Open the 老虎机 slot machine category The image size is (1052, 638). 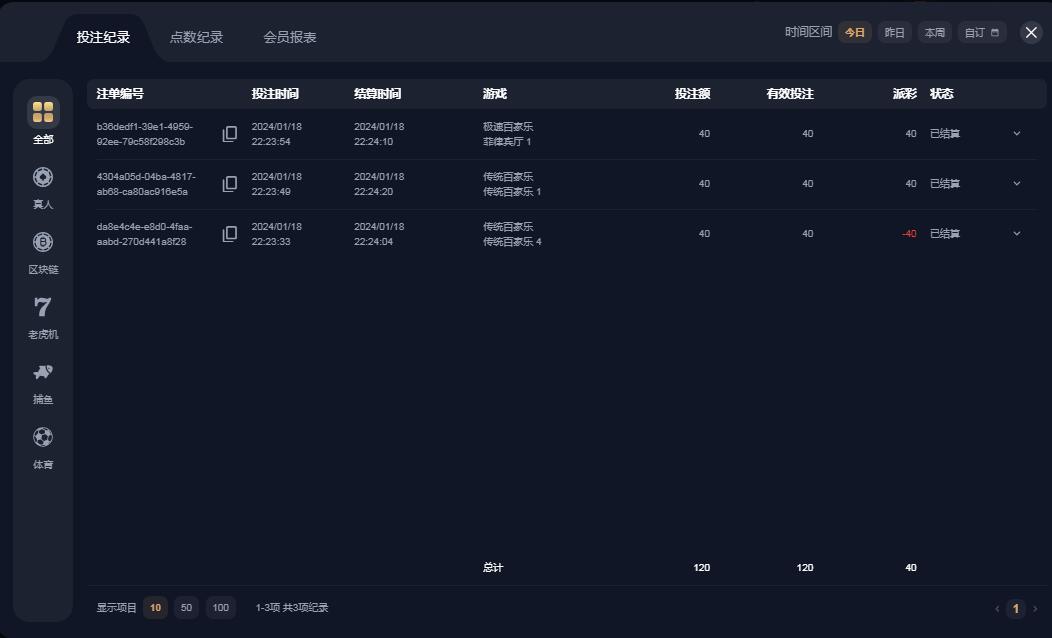click(x=43, y=317)
